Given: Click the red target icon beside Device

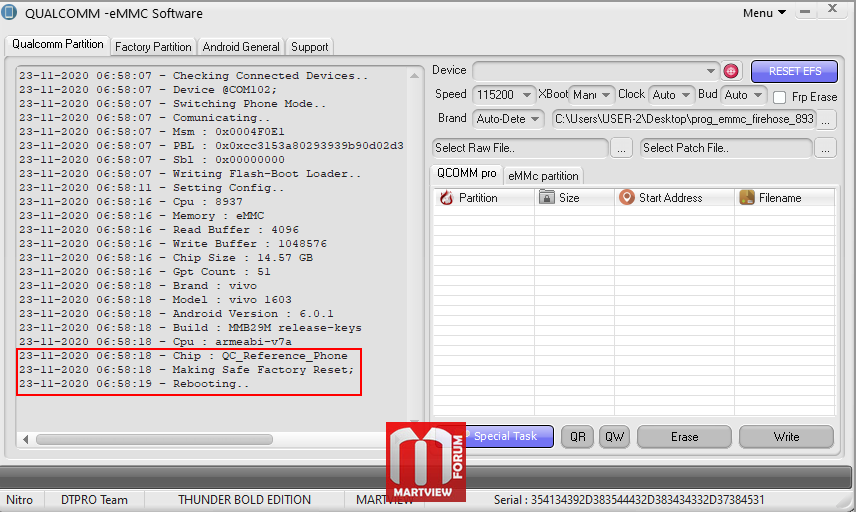Looking at the screenshot, I should (x=730, y=70).
